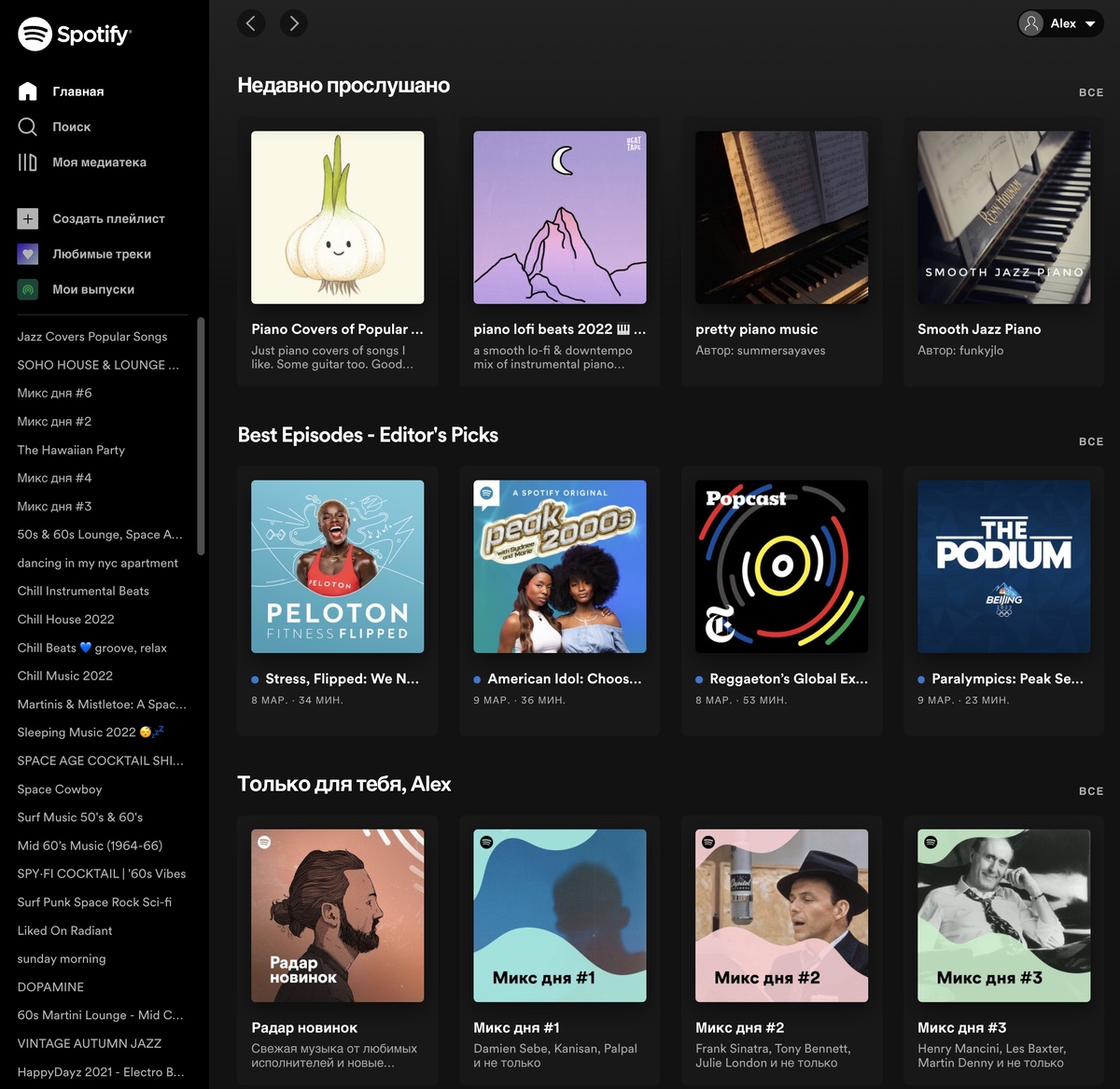Open the Микс дня #1 cover
Image resolution: width=1120 pixels, height=1089 pixels.
560,915
